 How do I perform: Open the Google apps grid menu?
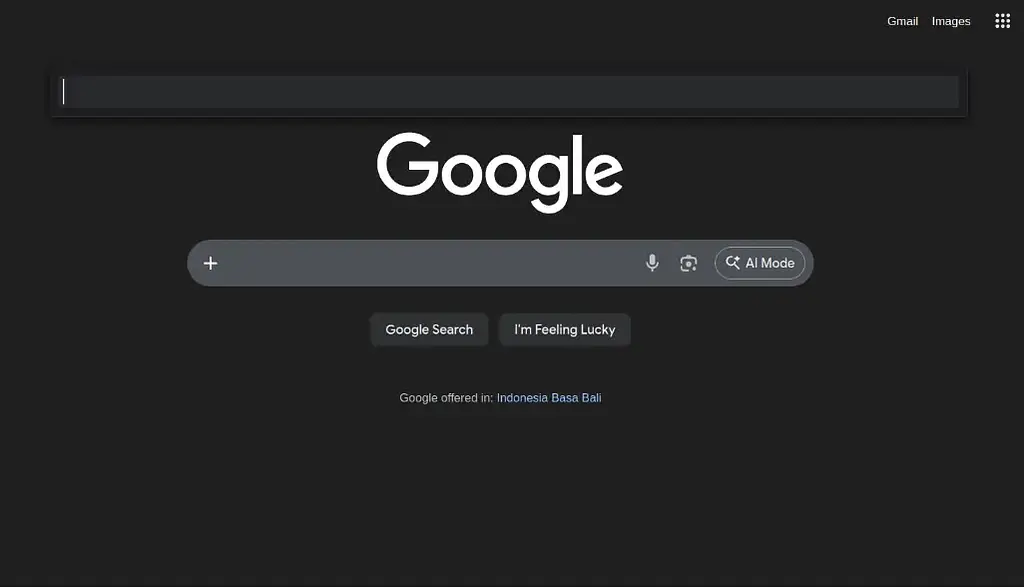pos(1002,21)
